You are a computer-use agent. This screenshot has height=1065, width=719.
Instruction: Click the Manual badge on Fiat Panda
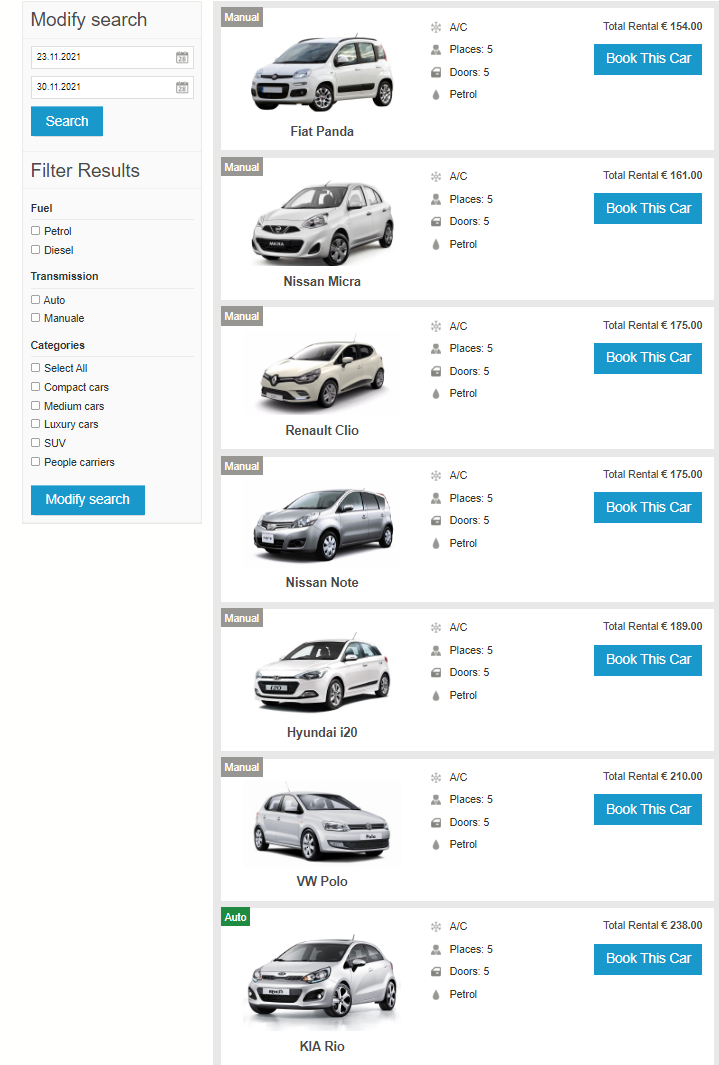pos(242,18)
